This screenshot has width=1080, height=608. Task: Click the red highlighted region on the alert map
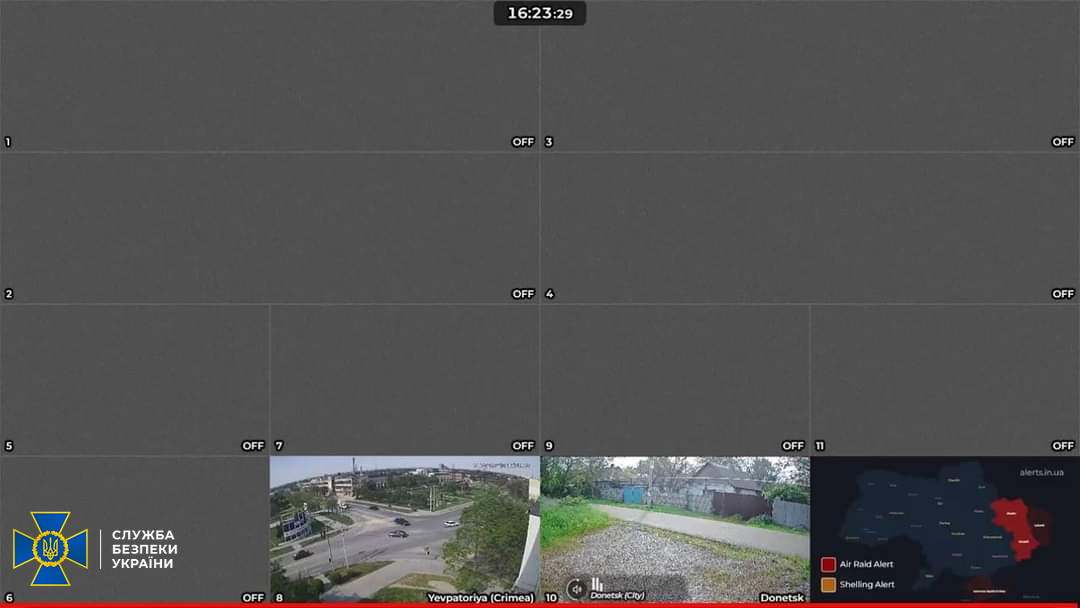(1012, 525)
